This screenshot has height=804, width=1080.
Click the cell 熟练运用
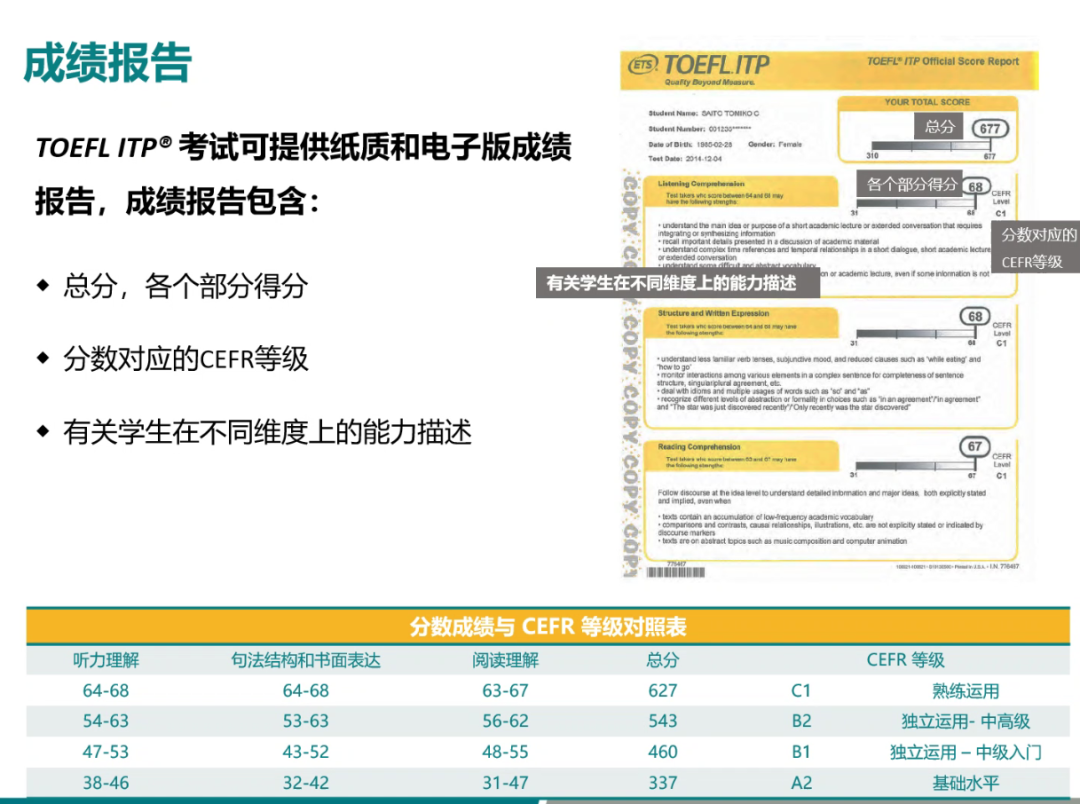966,691
